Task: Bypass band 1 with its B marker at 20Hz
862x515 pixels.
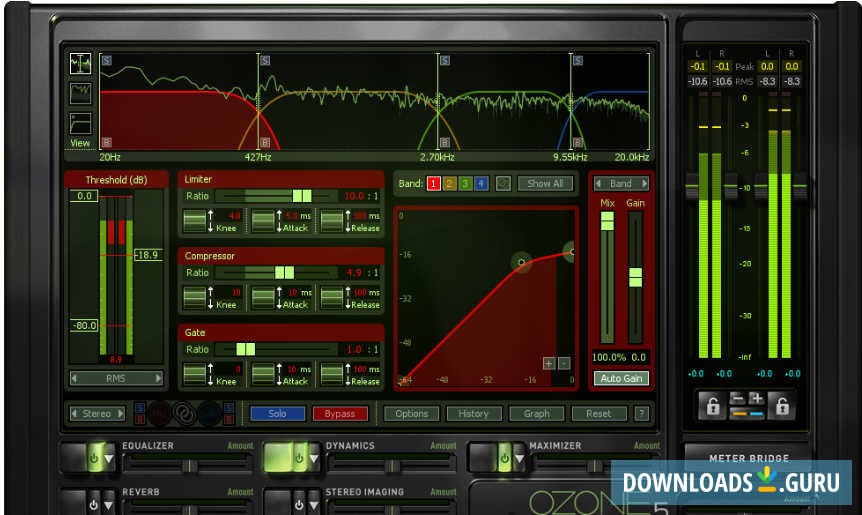Action: click(x=107, y=142)
